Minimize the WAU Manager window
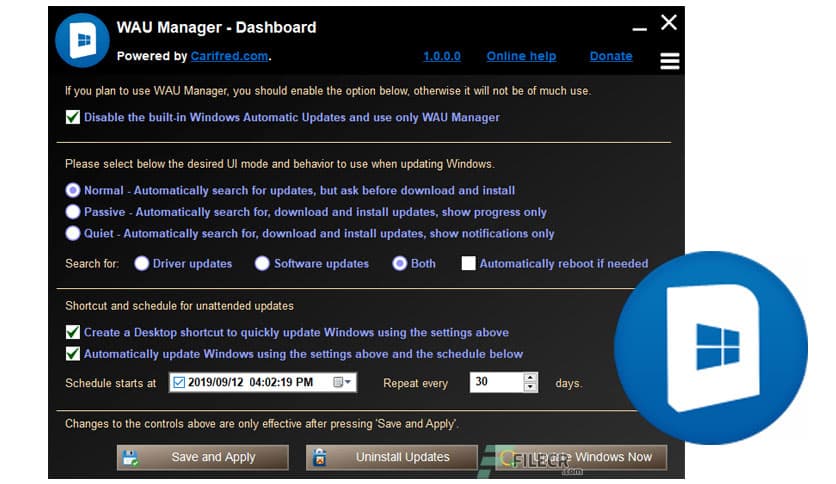This screenshot has width=836, height=484. coord(639,29)
